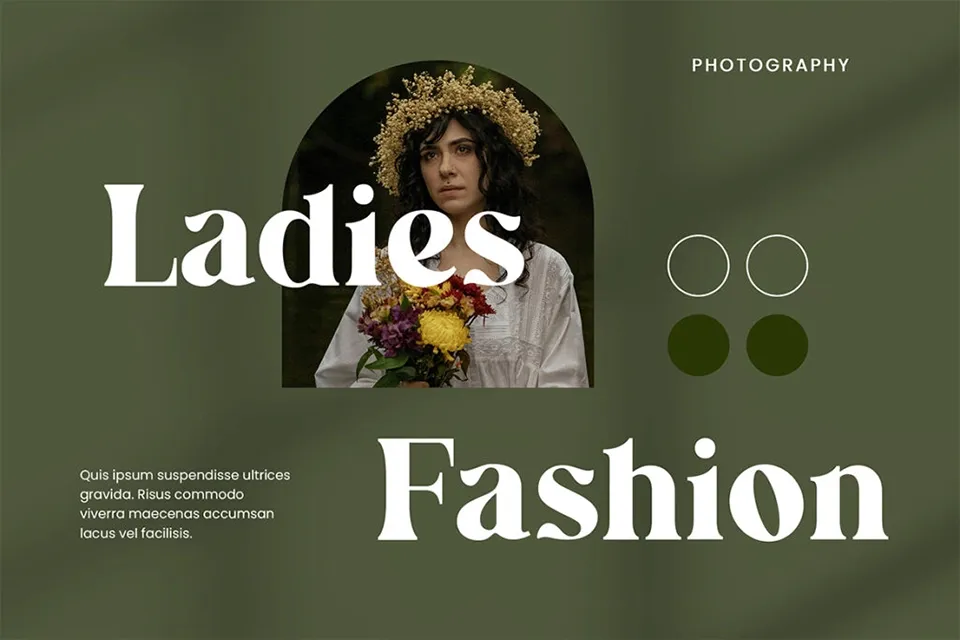Screen dimensions: 960x640
Task: Pick the right dark green filled circle
Action: (777, 345)
